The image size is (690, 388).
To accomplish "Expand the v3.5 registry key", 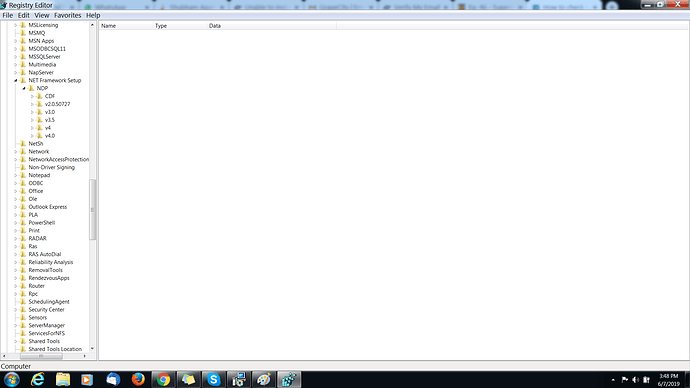I will click(32, 120).
